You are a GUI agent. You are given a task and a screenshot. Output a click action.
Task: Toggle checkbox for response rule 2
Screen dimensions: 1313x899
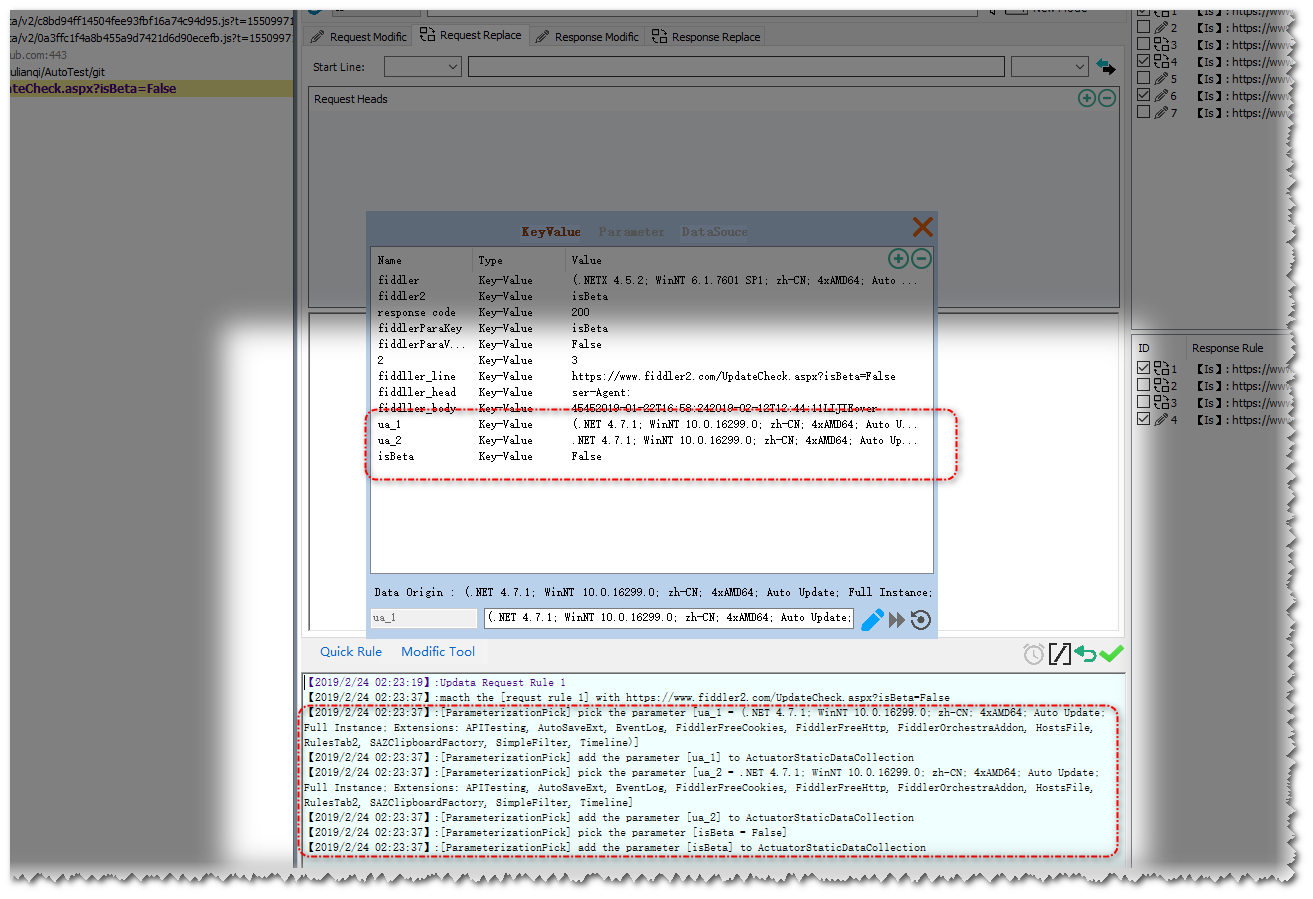tap(1144, 386)
